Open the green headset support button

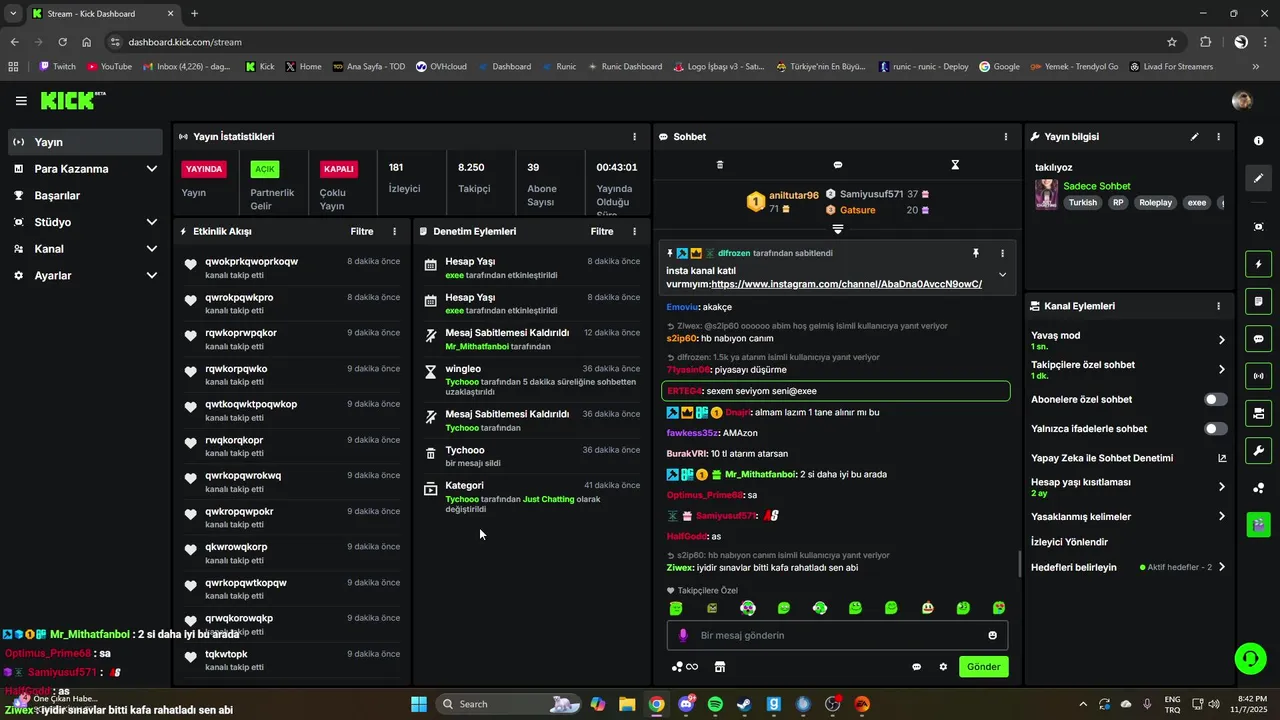pos(1250,658)
